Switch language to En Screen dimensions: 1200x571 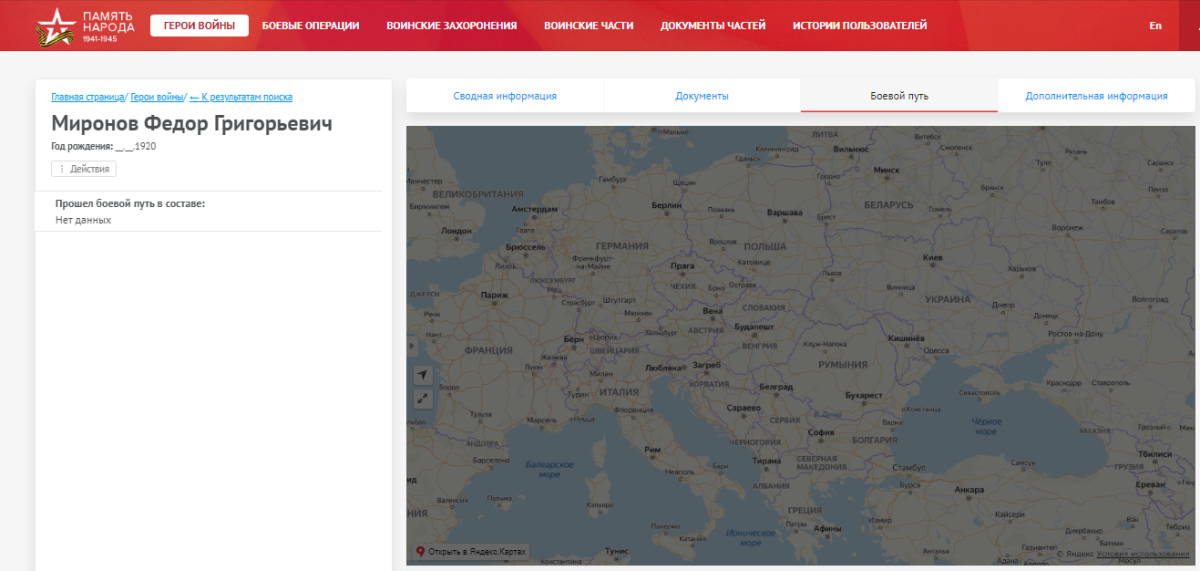1155,26
